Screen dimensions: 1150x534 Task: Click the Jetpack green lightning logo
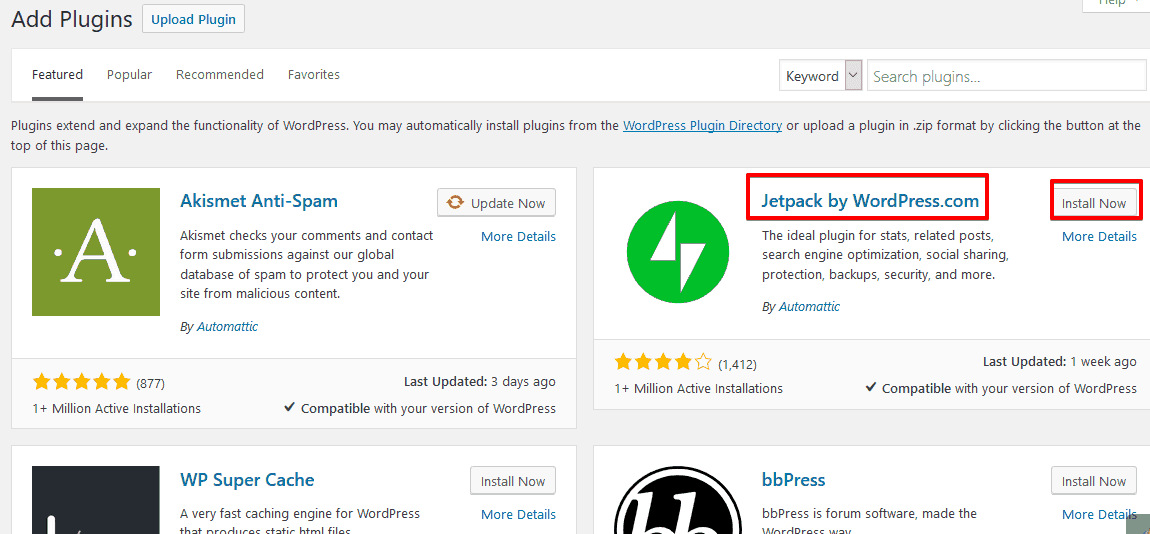click(678, 252)
